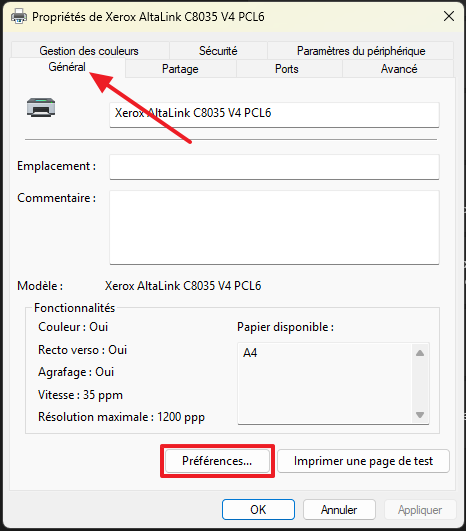Click the Modèle value Xerox AltaLink C8035 V4 PCL6
The height and width of the screenshot is (531, 466).
[x=183, y=286]
